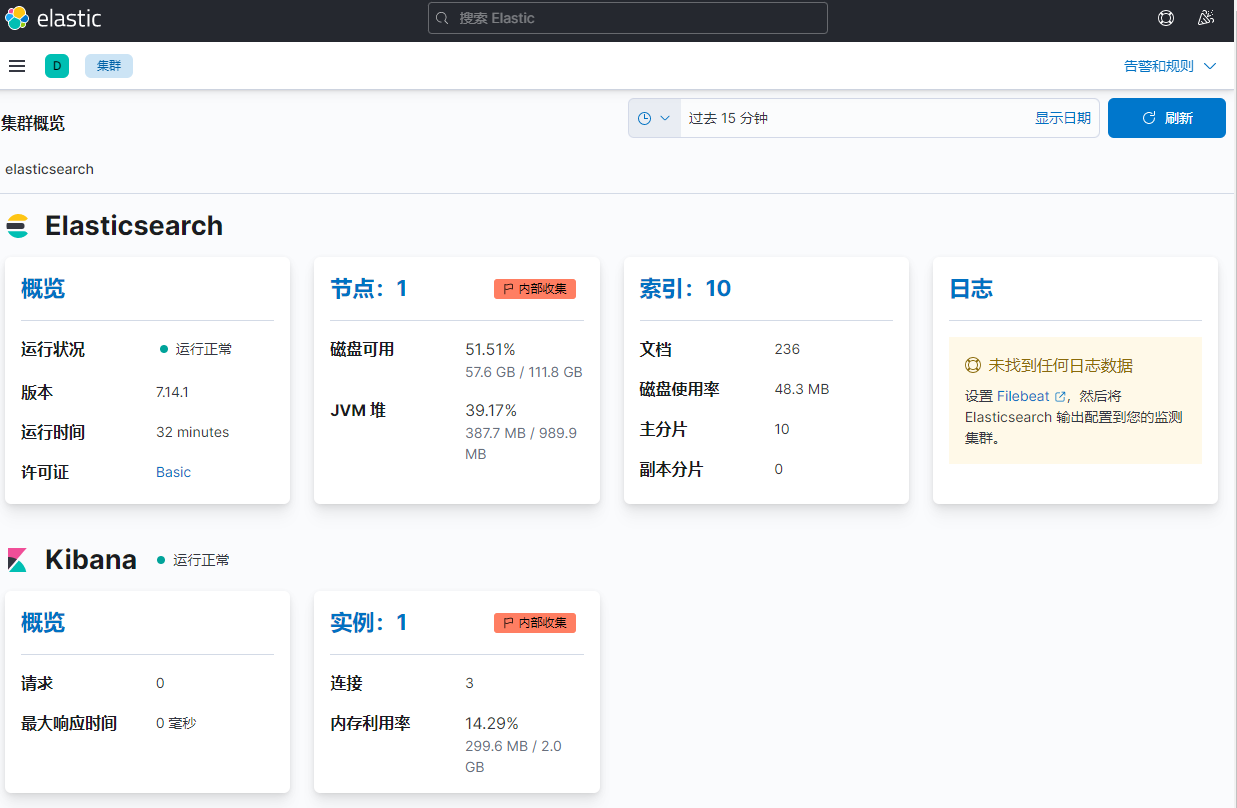The image size is (1237, 808).
Task: Open the hamburger navigation menu
Action: pos(17,66)
